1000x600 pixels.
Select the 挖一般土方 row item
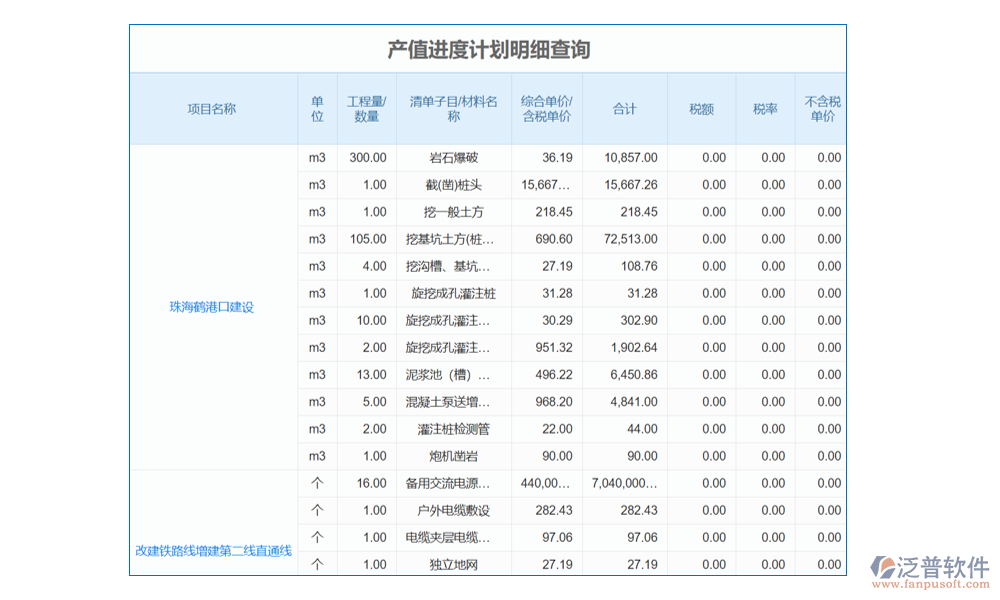coord(453,212)
